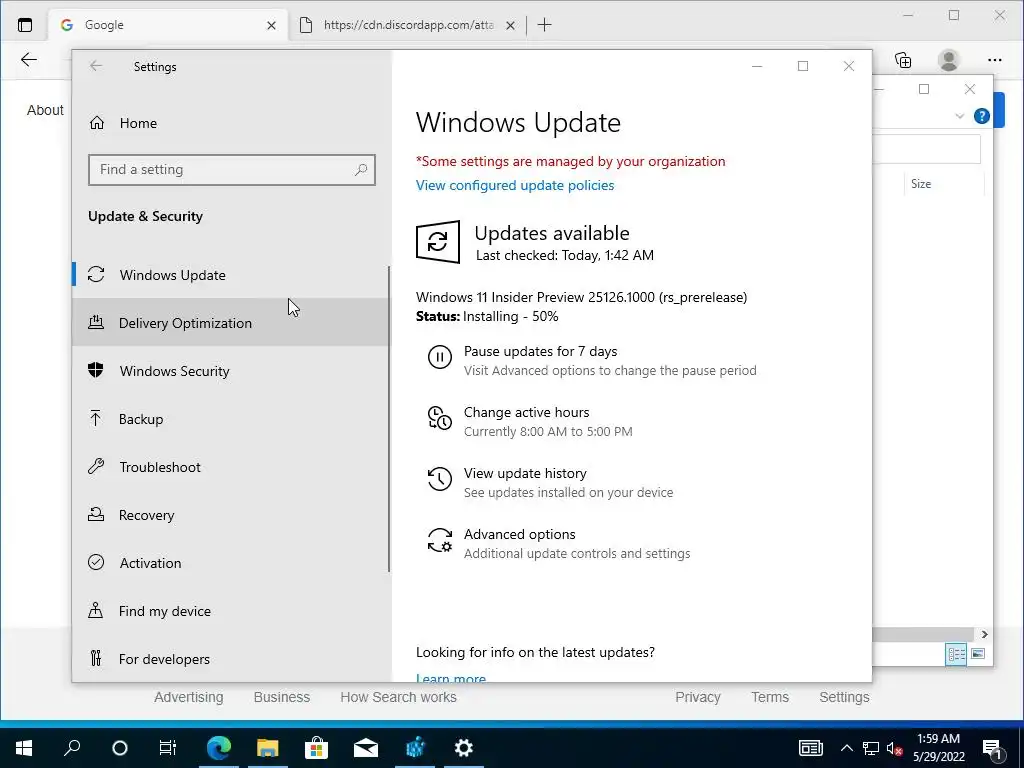The height and width of the screenshot is (768, 1024).
Task: Click the Help icon in File Explorer
Action: (981, 116)
